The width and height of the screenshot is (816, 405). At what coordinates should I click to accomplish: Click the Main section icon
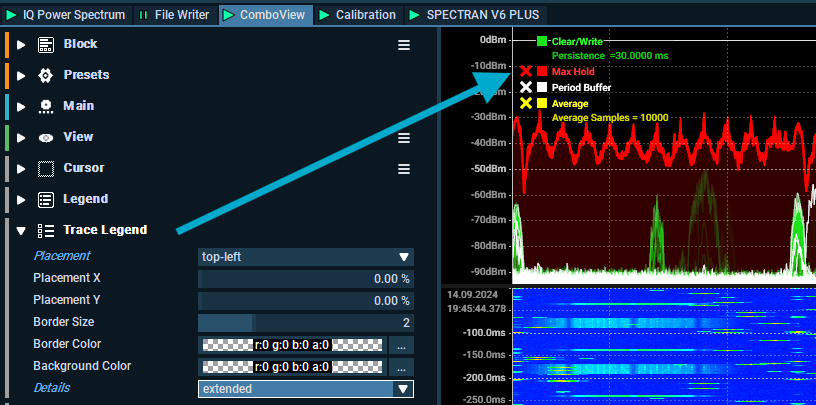[45, 106]
